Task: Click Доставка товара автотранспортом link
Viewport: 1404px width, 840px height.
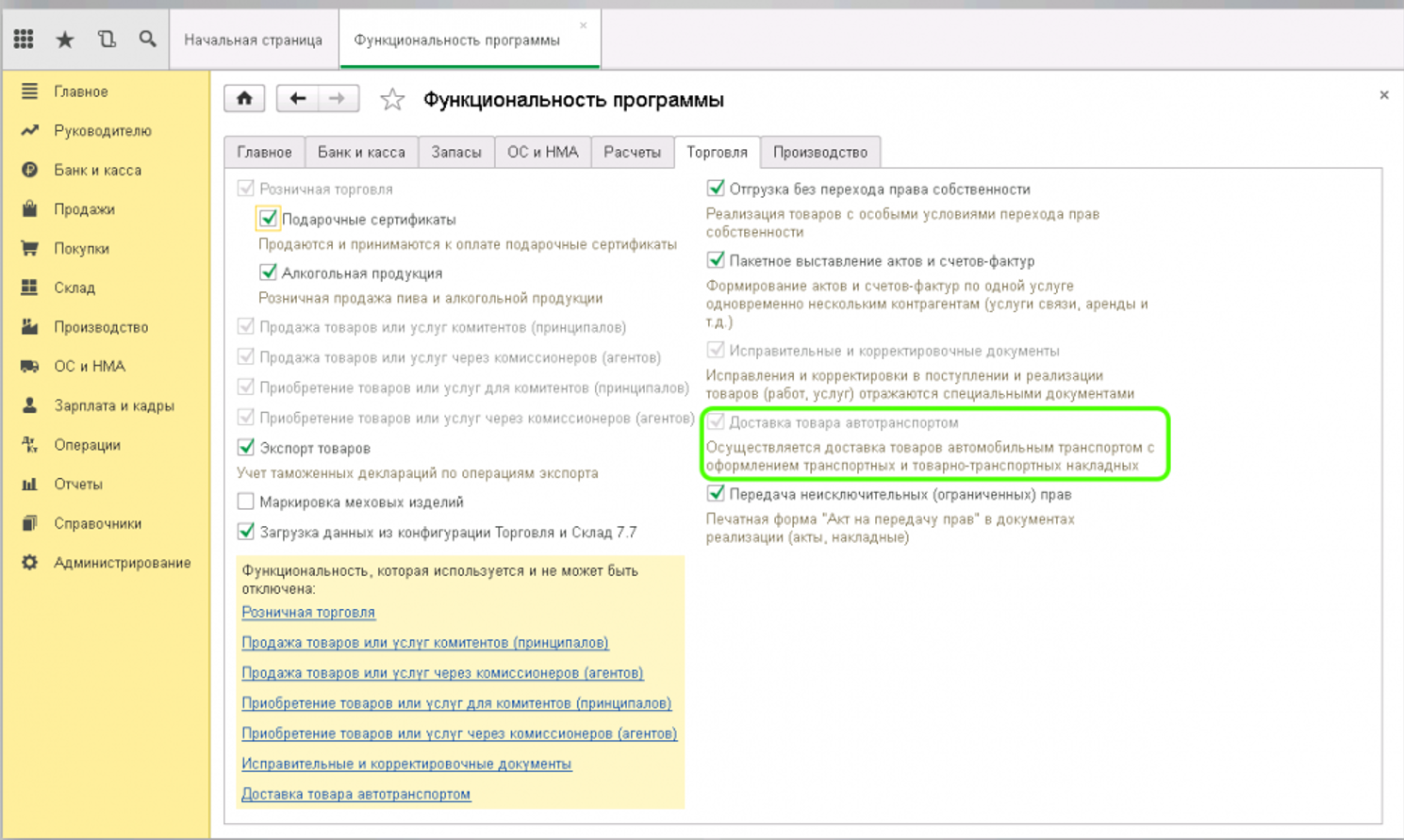Action: tap(355, 794)
